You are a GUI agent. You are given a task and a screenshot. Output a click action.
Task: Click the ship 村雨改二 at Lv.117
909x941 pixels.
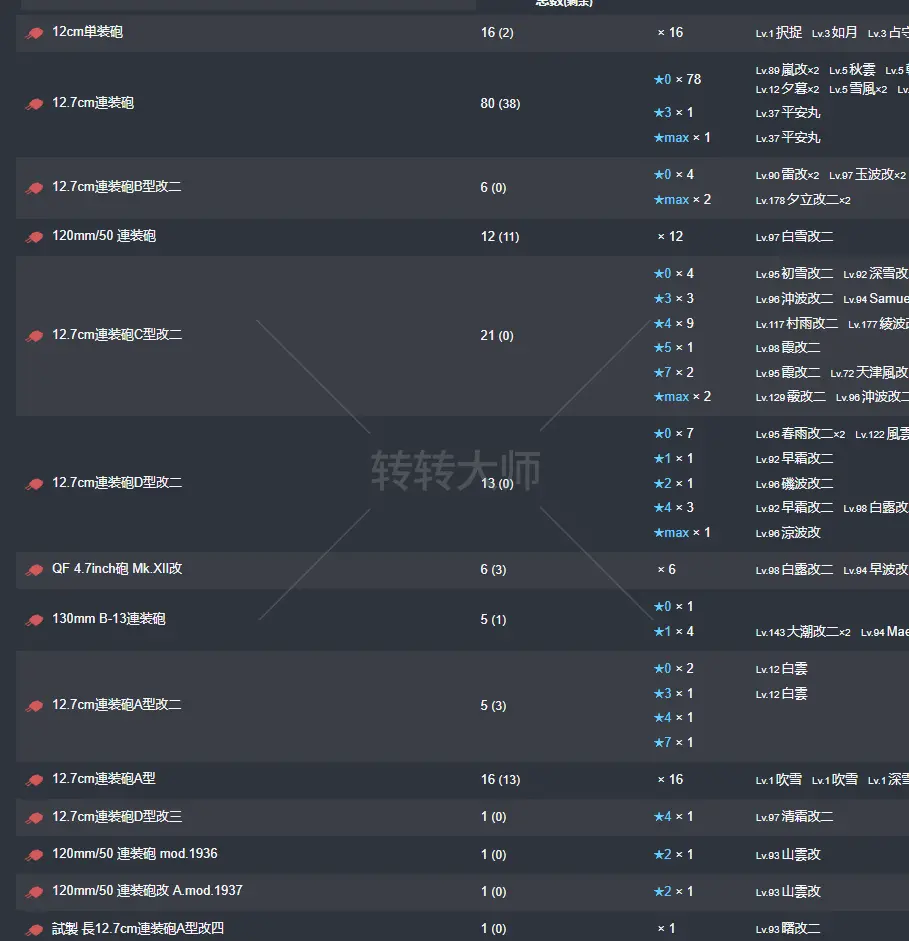click(x=810, y=324)
